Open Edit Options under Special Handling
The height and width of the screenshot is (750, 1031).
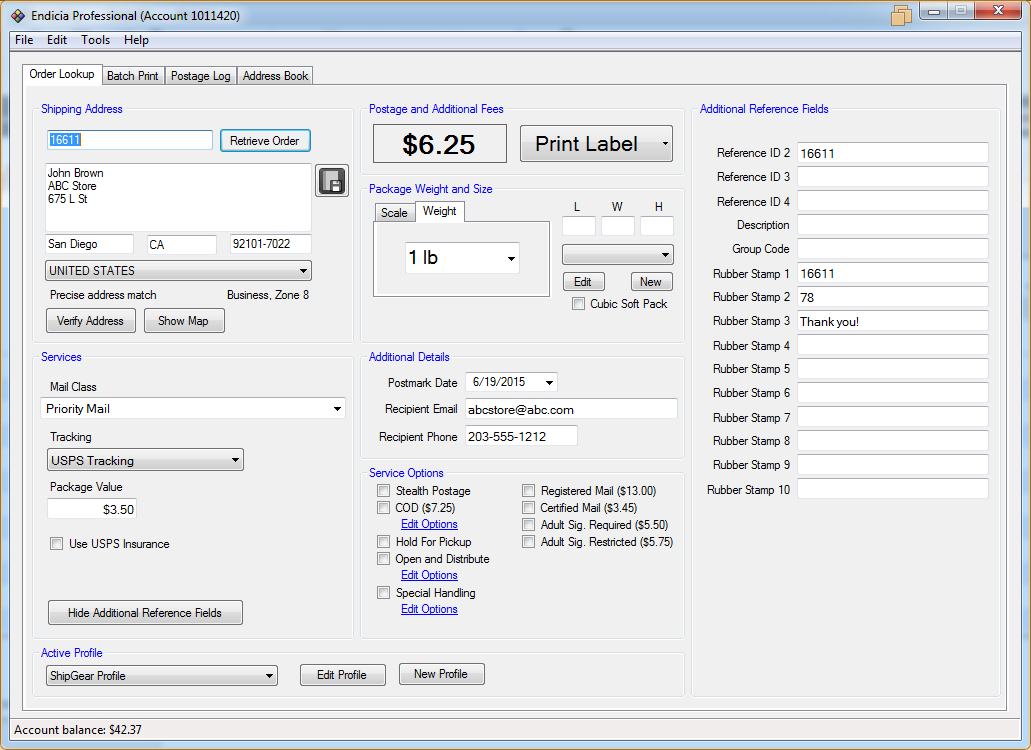[x=429, y=609]
